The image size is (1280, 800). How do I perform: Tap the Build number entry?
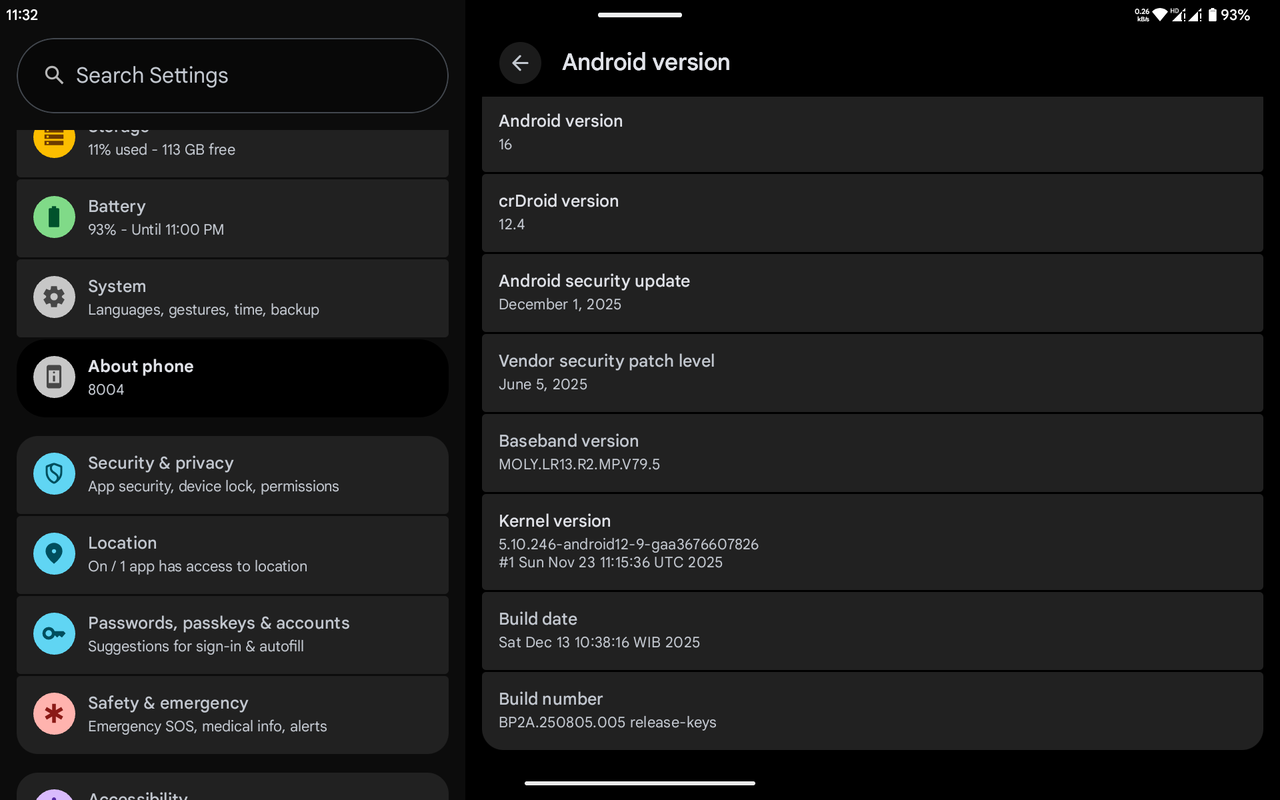point(872,710)
